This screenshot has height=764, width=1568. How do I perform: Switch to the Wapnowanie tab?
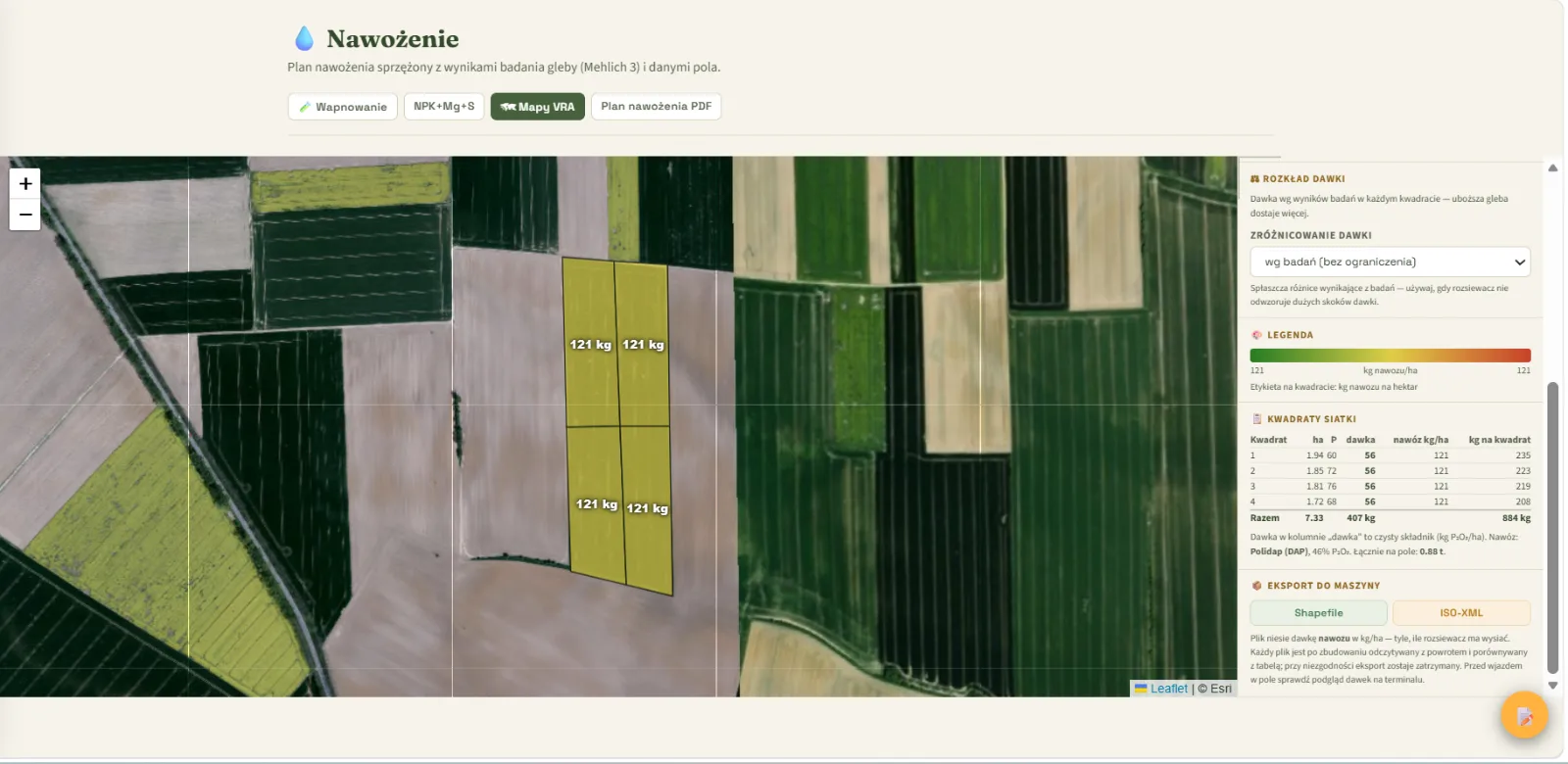click(343, 107)
